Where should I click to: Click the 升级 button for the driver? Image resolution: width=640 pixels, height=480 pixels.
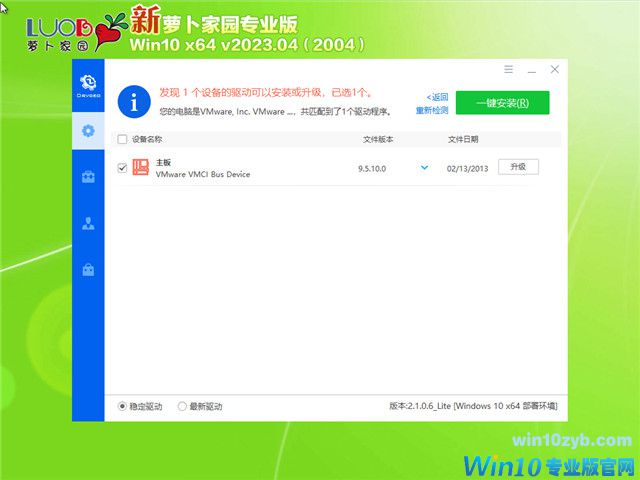click(517, 167)
